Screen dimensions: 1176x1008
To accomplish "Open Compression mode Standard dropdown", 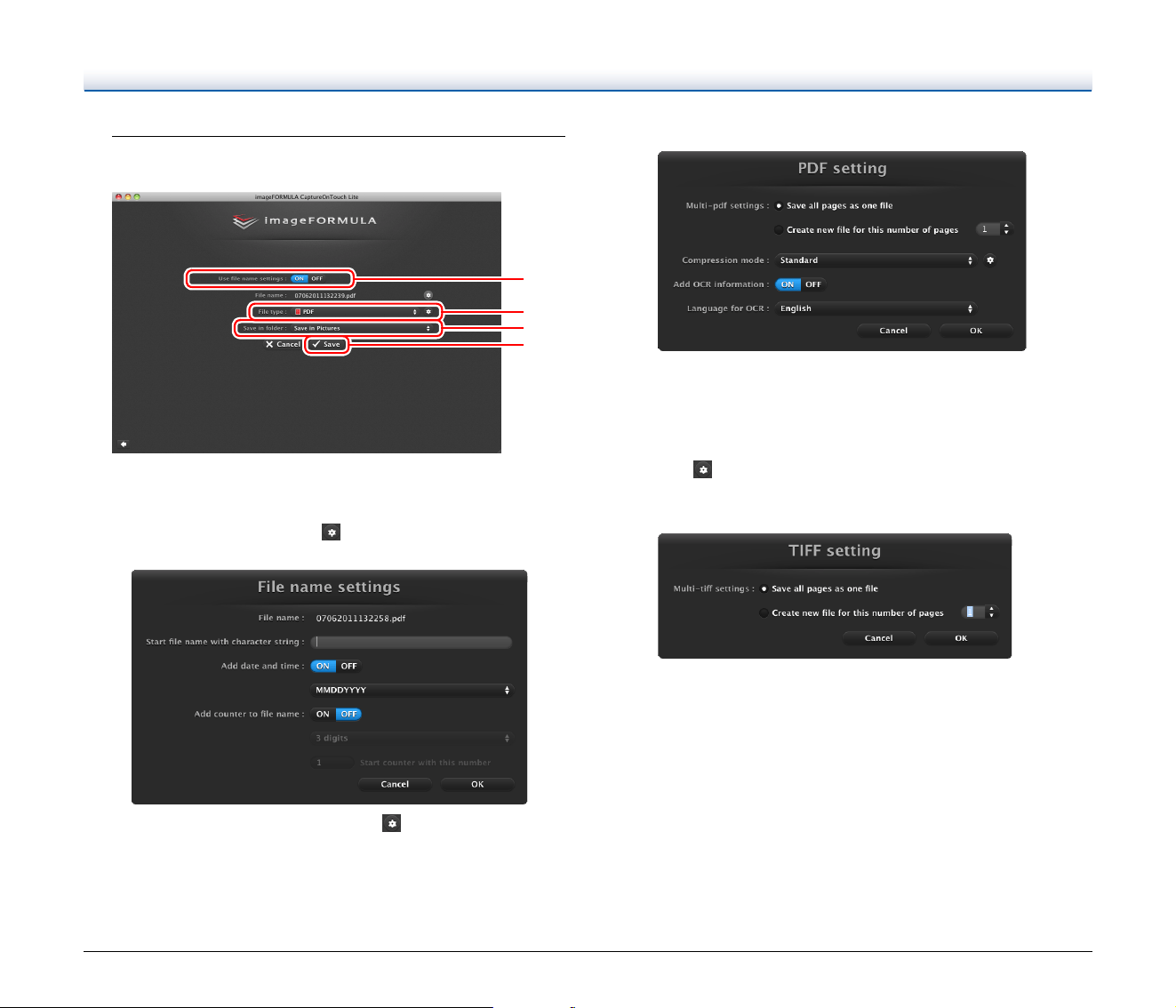I will tap(876, 260).
